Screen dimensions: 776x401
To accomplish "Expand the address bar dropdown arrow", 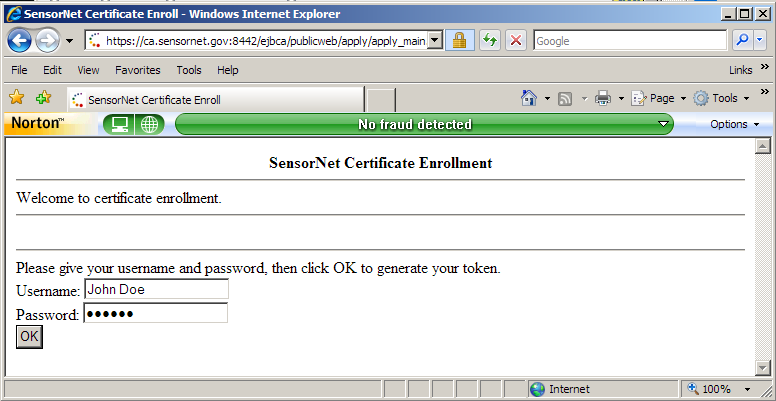I will coord(434,41).
